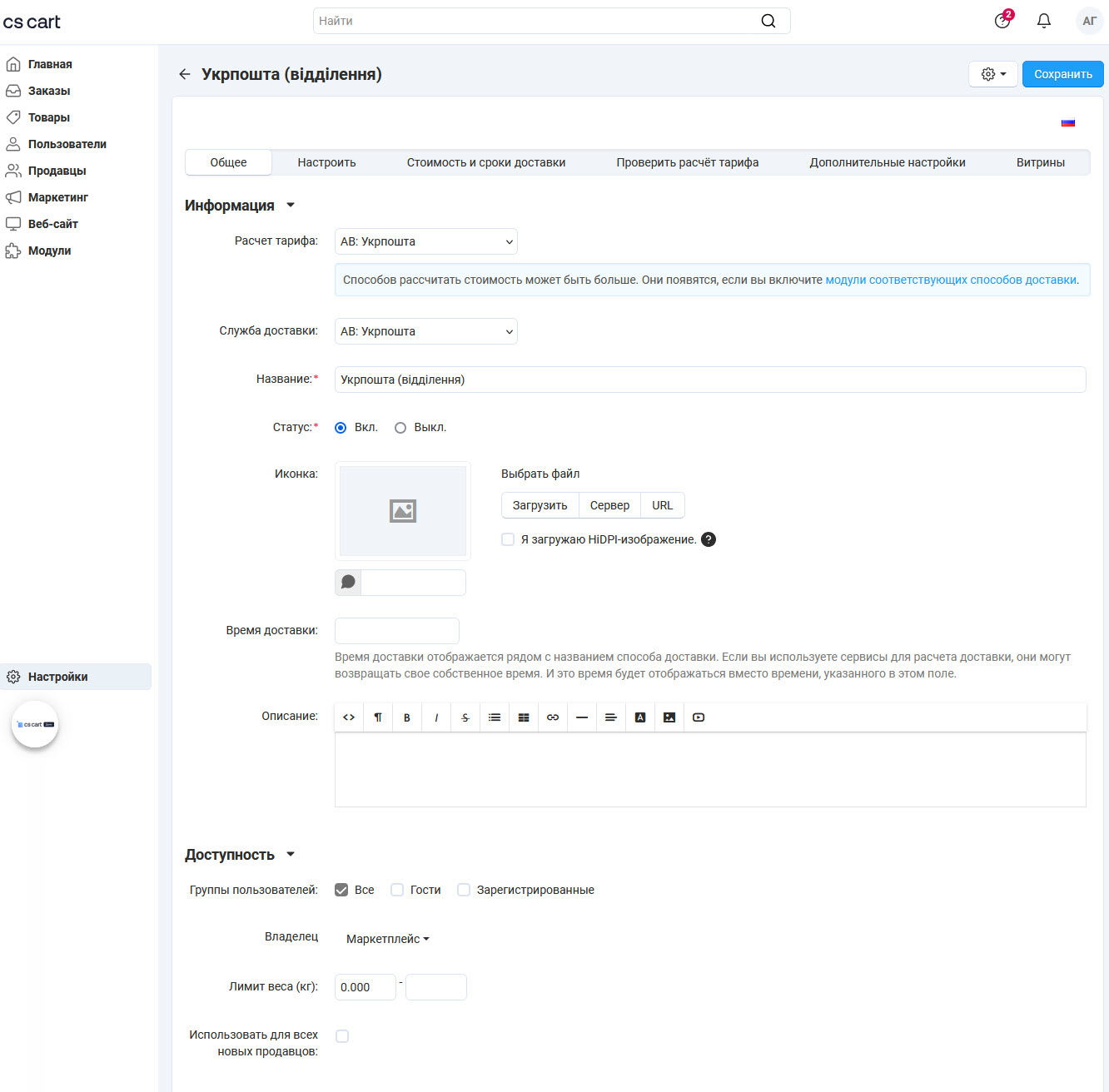
Task: Check the Гости user group checkbox
Action: click(x=397, y=890)
